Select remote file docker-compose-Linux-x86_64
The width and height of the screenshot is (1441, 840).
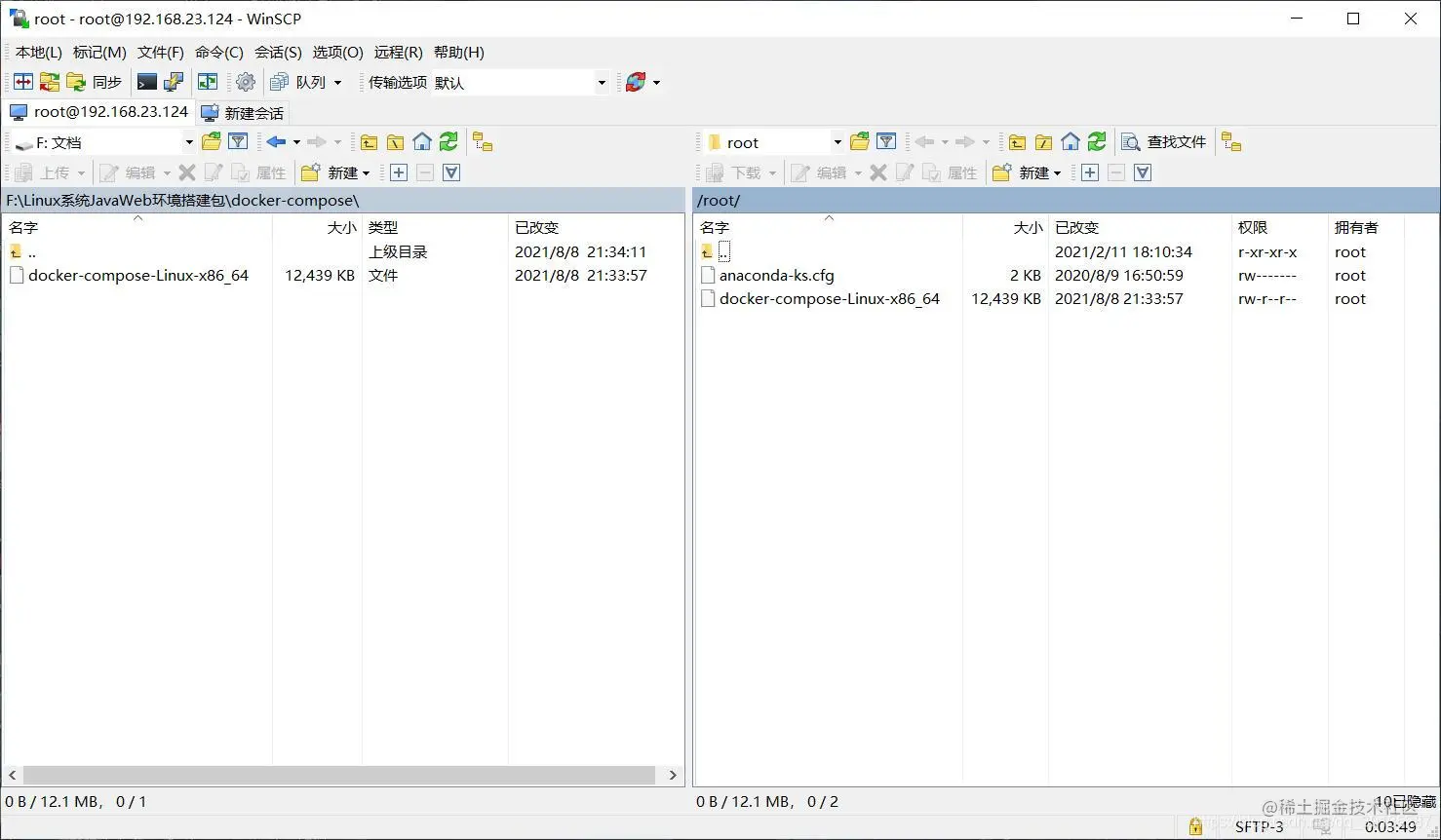tap(830, 299)
